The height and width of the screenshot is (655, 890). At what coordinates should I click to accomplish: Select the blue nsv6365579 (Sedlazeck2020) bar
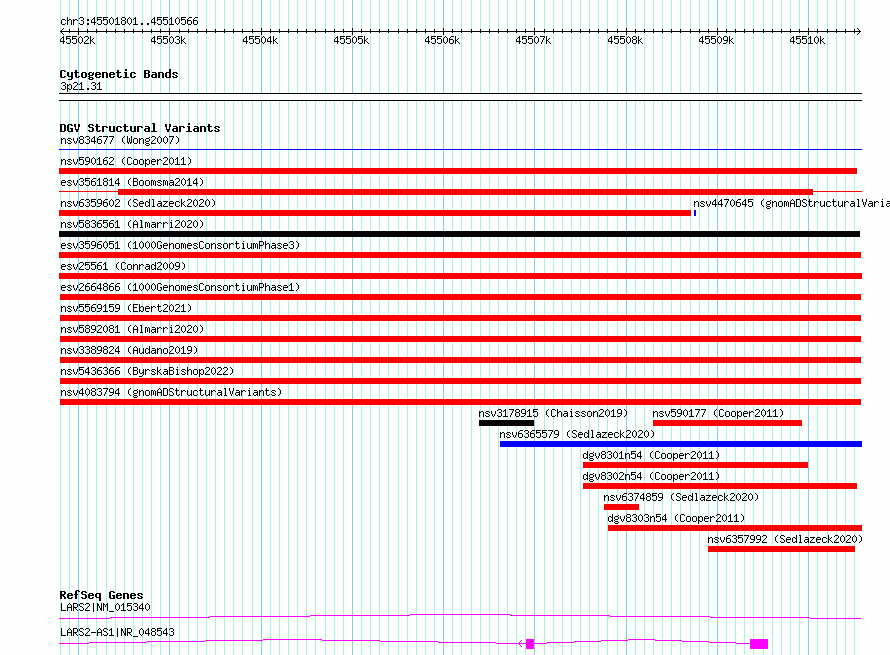point(680,444)
